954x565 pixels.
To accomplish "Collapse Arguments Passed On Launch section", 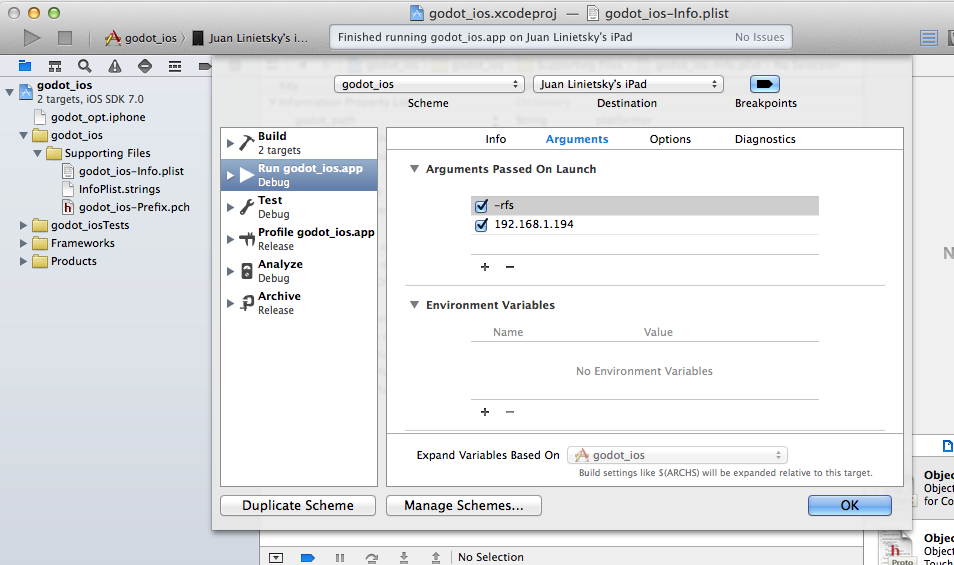I will click(x=414, y=170).
